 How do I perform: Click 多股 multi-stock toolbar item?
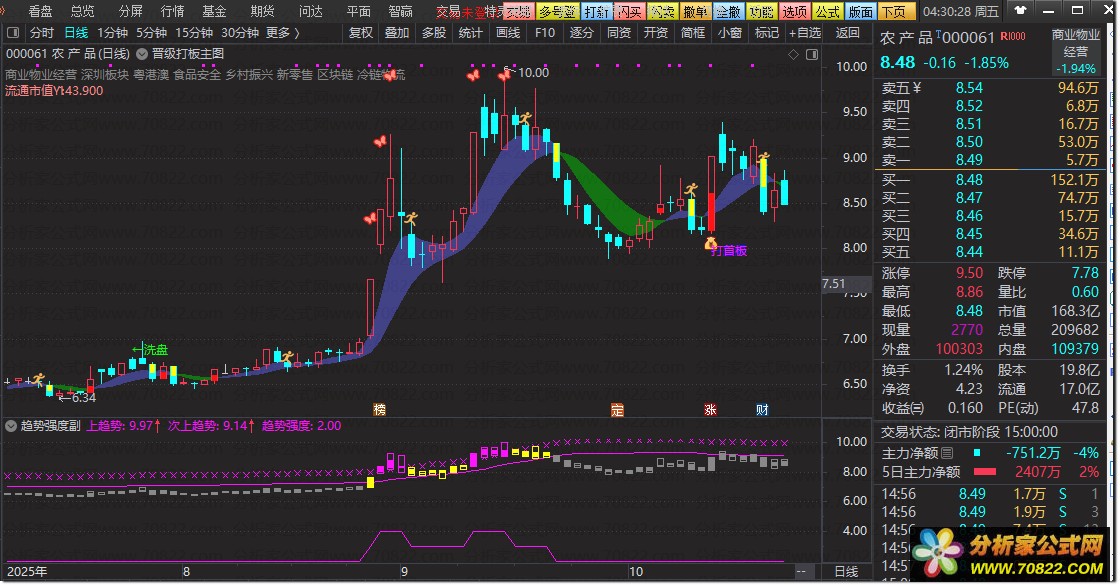(434, 33)
